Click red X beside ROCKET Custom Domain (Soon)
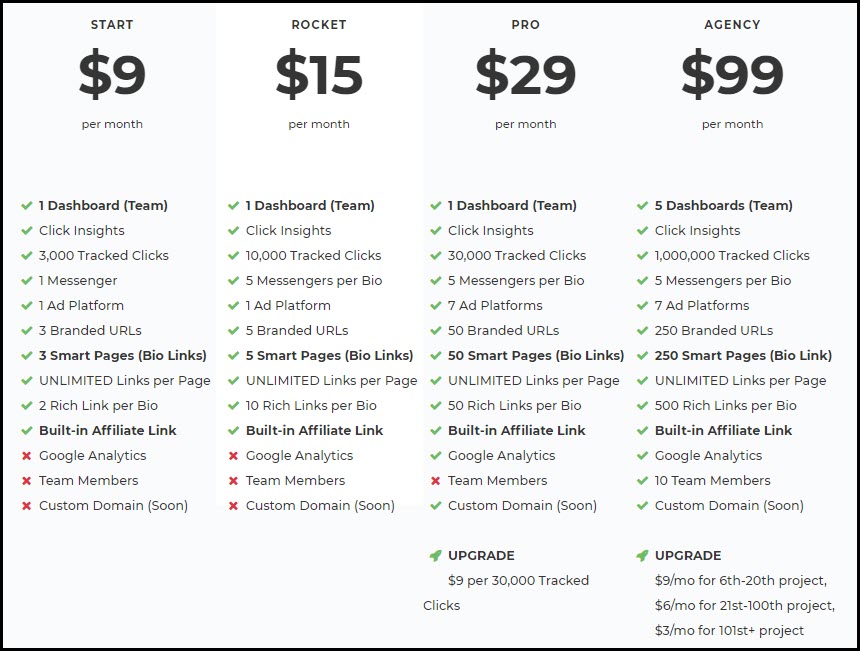860x651 pixels. pos(233,506)
